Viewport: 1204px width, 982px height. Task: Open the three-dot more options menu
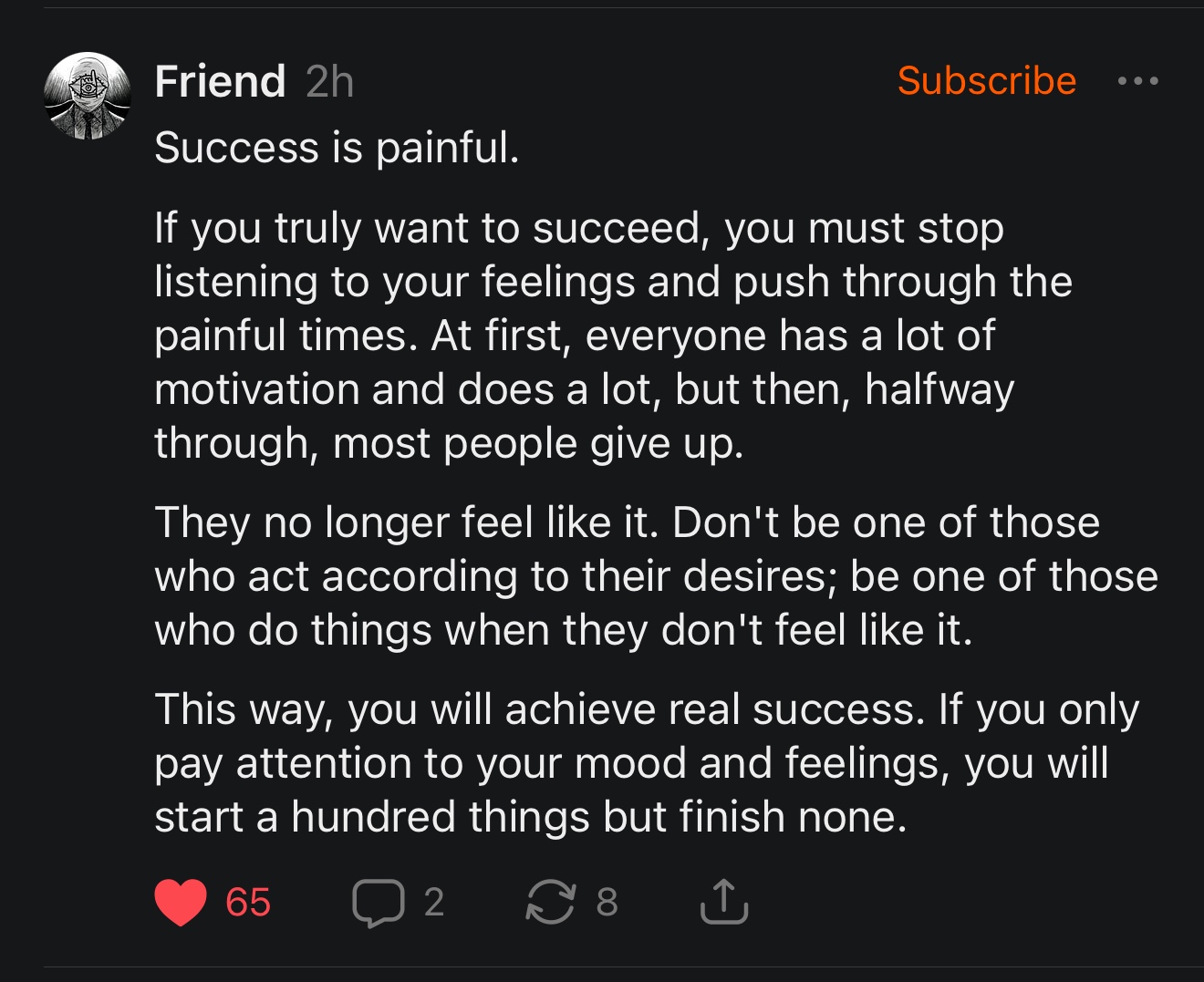1138,81
